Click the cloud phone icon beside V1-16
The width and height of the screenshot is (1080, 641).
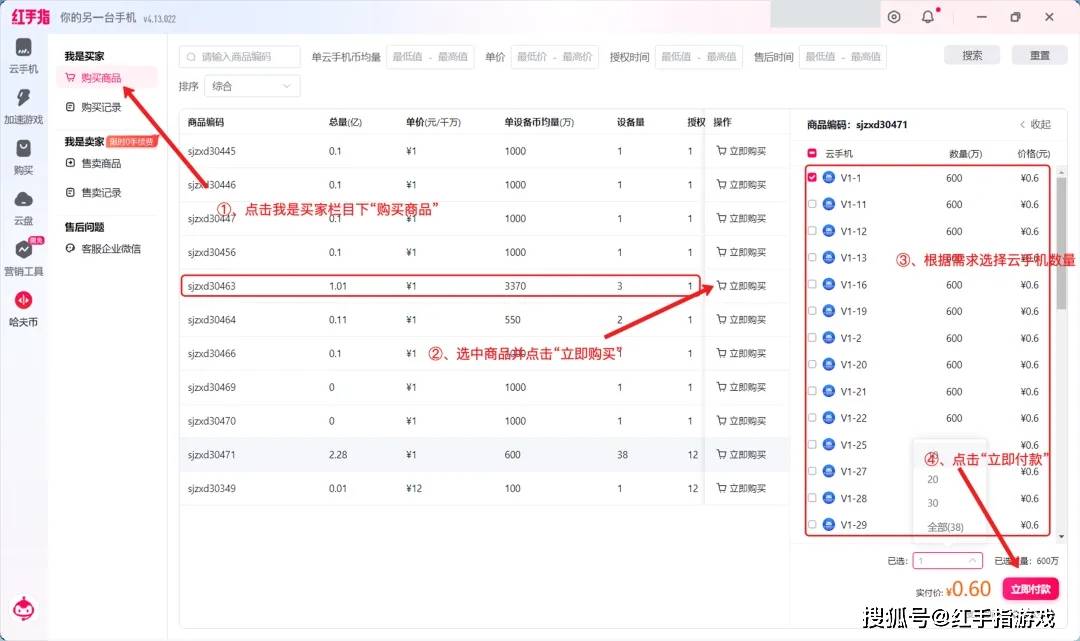[829, 284]
